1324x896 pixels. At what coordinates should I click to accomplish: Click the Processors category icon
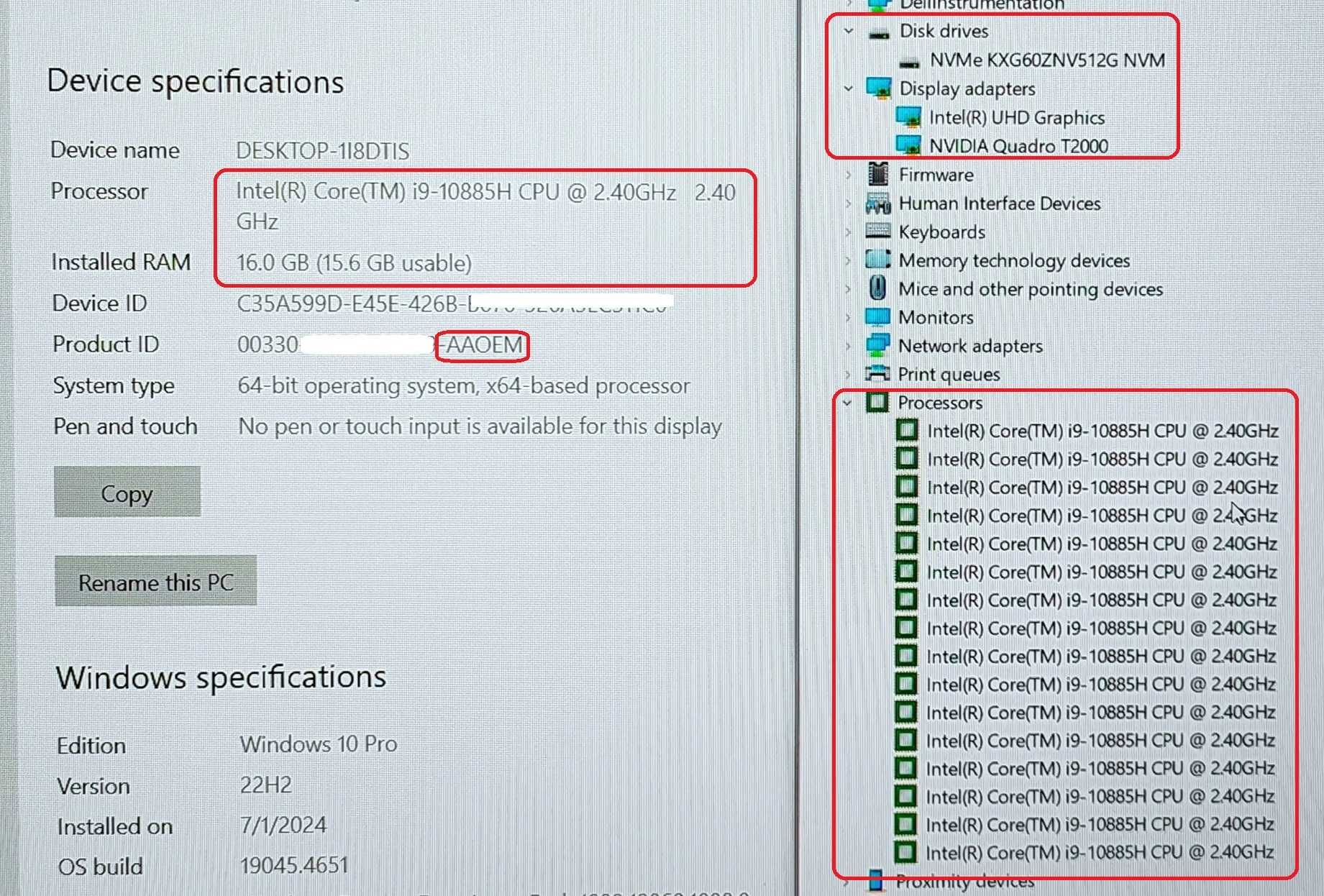(877, 402)
